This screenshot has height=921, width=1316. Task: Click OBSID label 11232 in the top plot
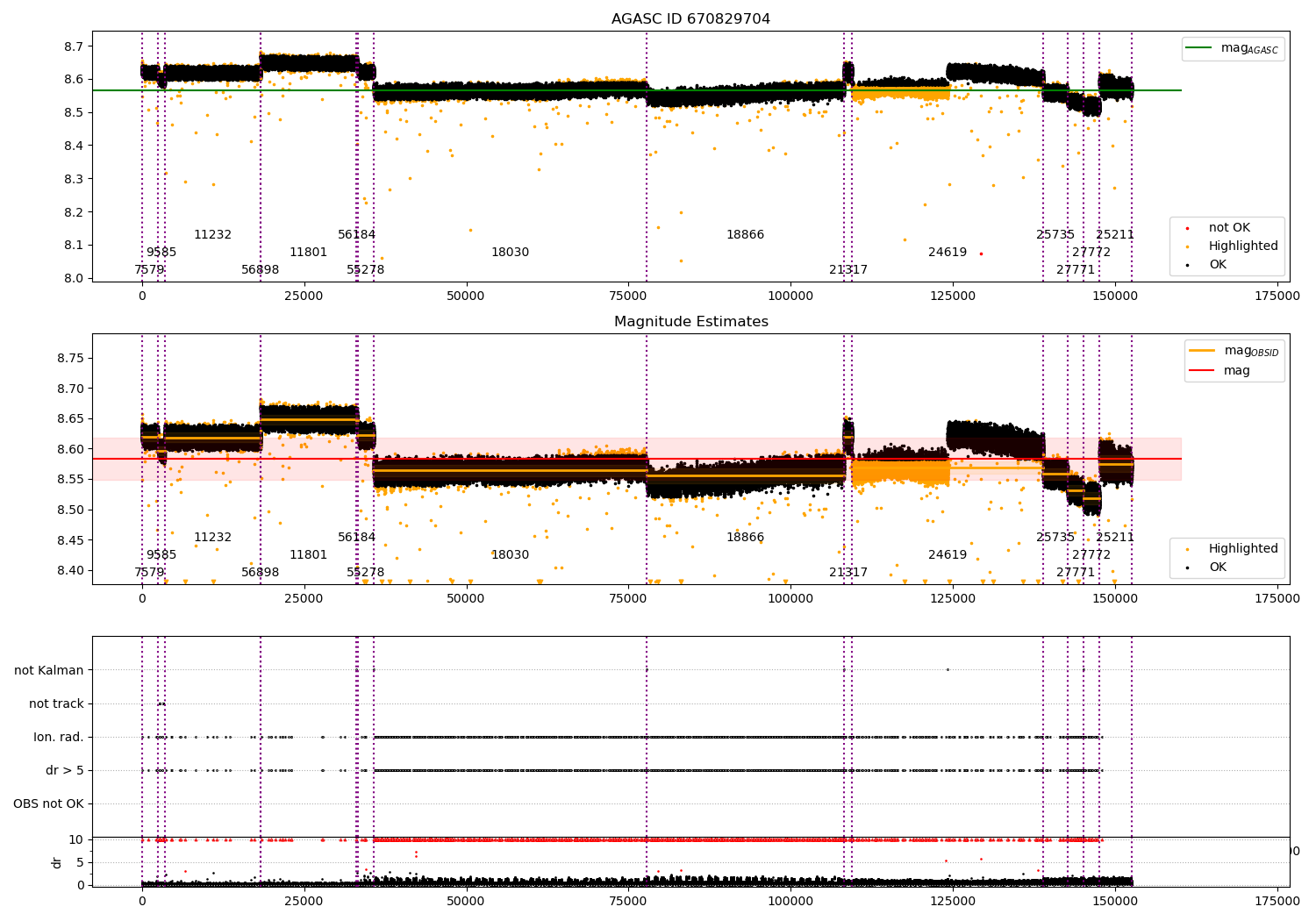click(213, 235)
